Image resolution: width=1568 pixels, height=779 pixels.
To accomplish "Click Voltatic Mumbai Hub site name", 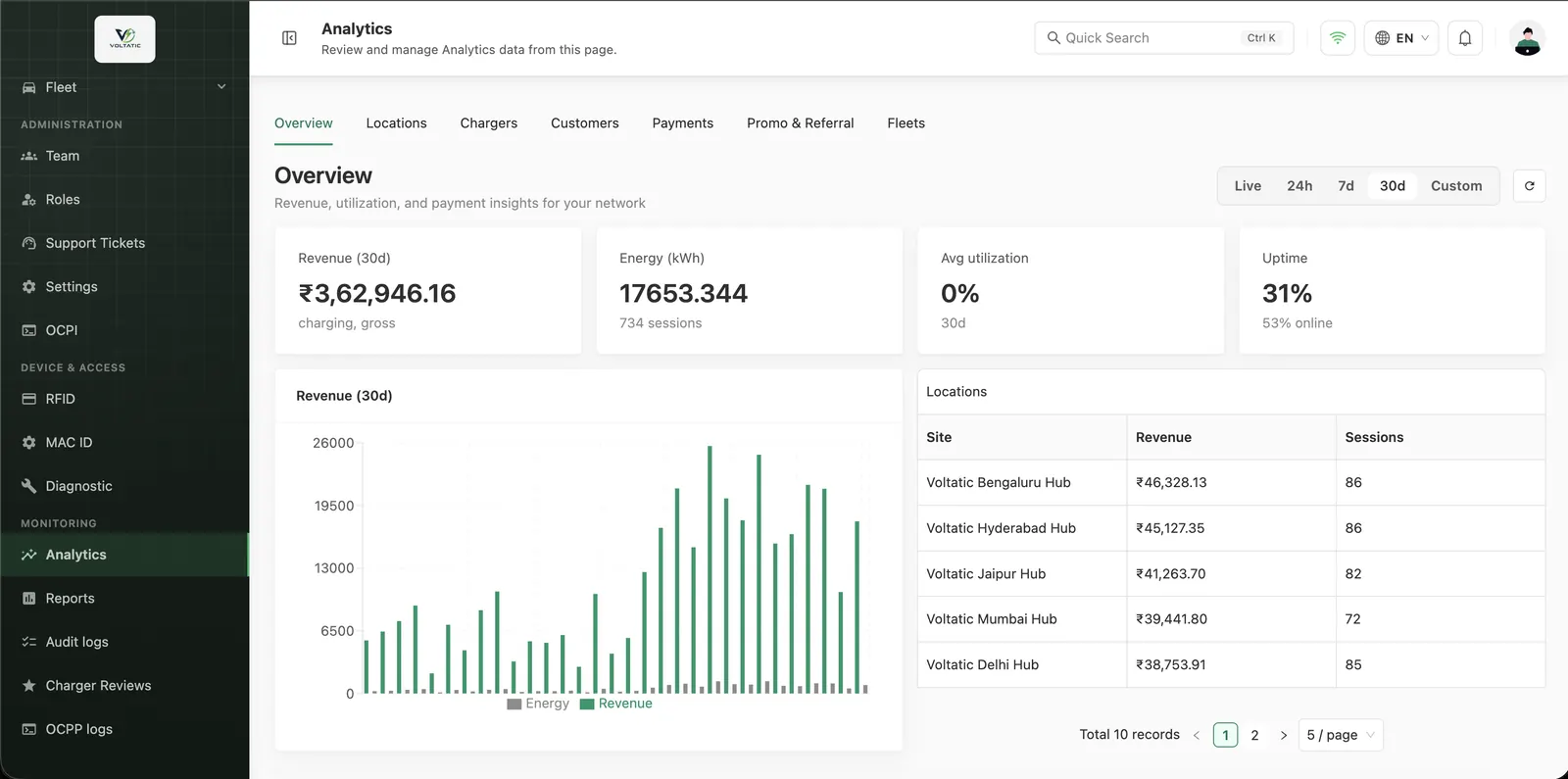I will pos(992,619).
